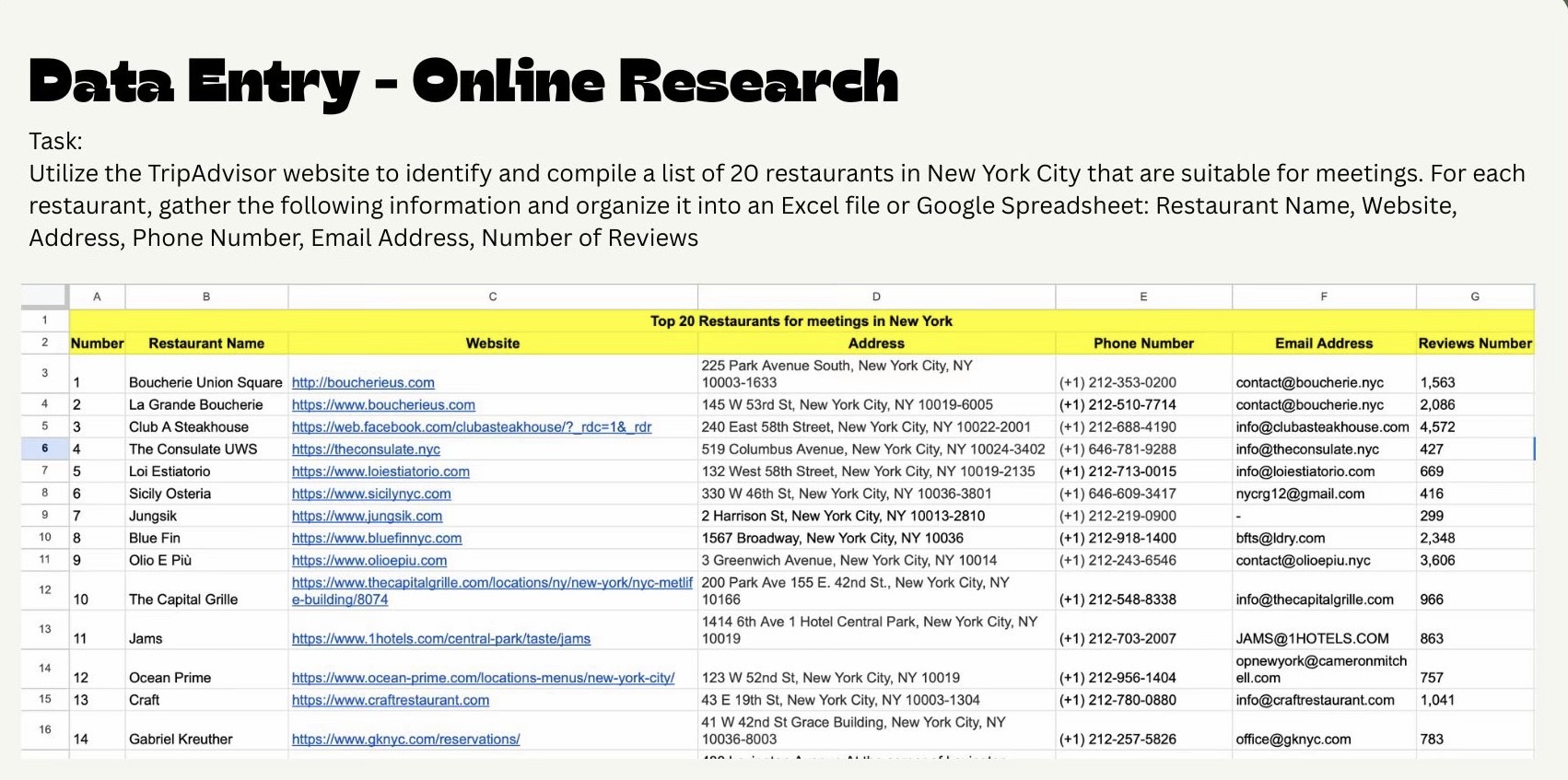
Task: Click the Address header cell
Action: click(x=876, y=343)
